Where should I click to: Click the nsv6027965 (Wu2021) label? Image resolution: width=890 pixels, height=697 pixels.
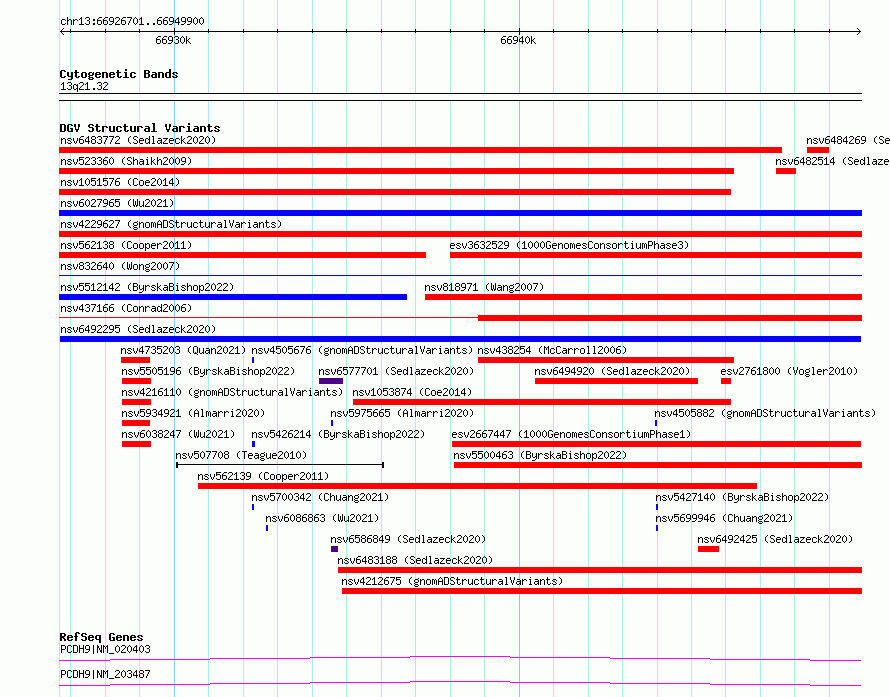[x=117, y=203]
